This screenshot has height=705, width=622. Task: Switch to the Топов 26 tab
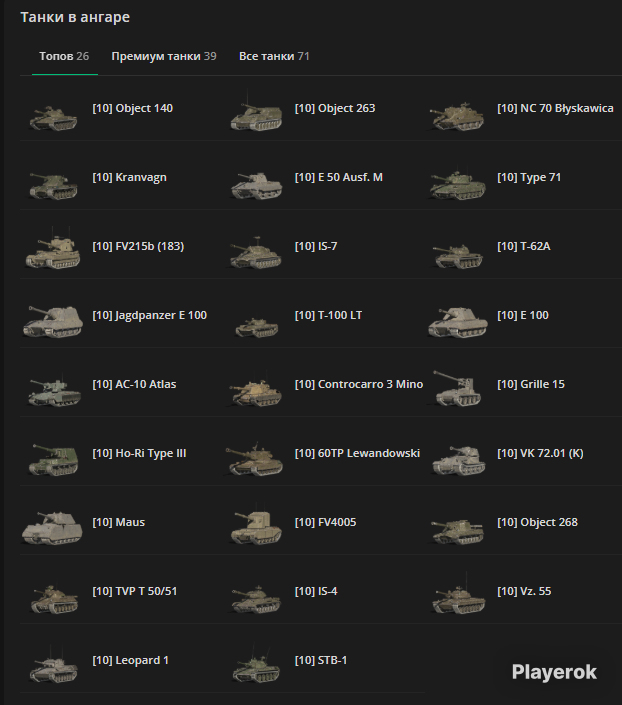click(64, 56)
